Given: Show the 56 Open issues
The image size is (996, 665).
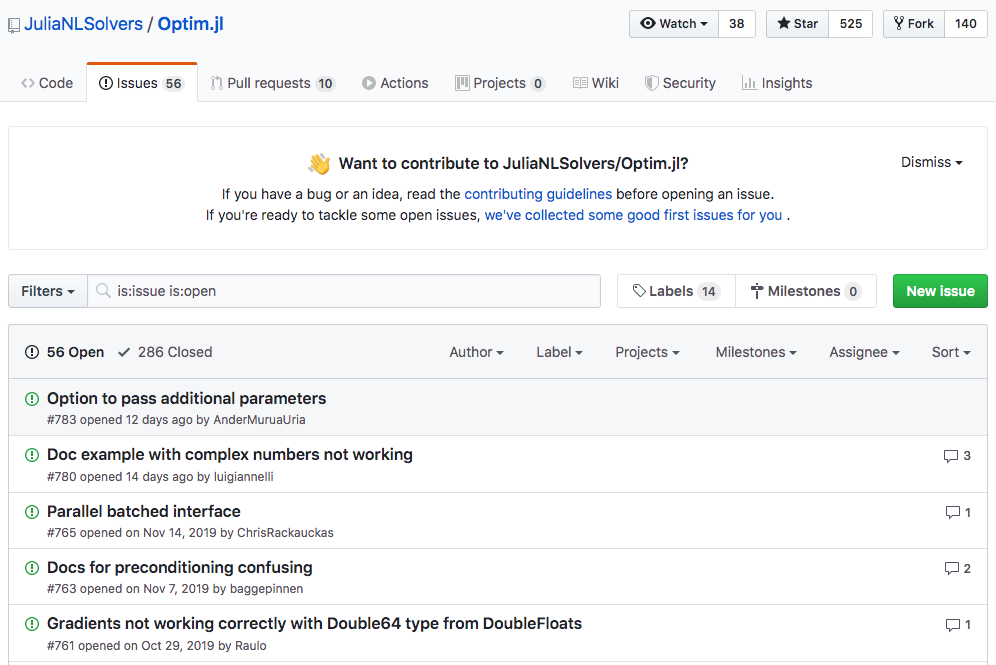Looking at the screenshot, I should point(64,352).
